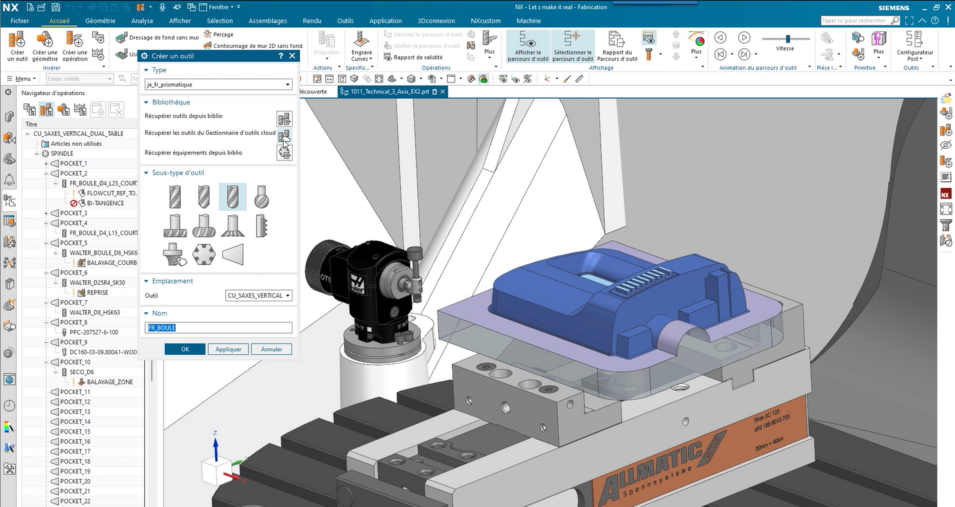Select the 1011_Technical_3_Axis_EX2.prt tab
This screenshot has height=507, width=955.
click(393, 91)
